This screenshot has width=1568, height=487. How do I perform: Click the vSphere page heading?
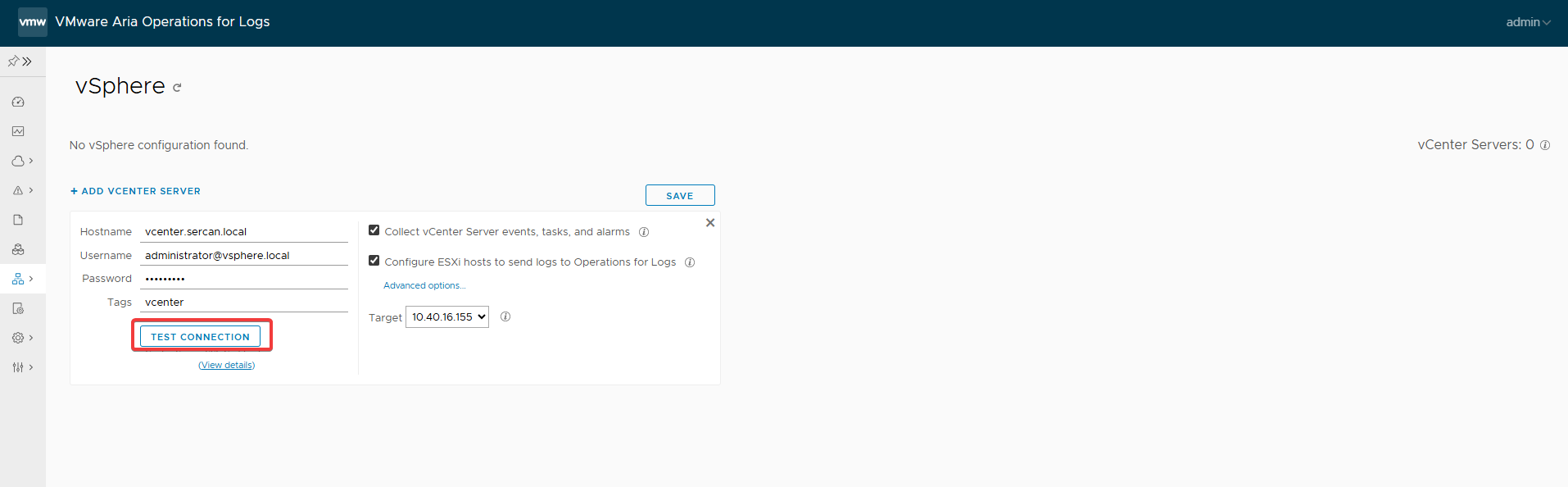[x=120, y=86]
